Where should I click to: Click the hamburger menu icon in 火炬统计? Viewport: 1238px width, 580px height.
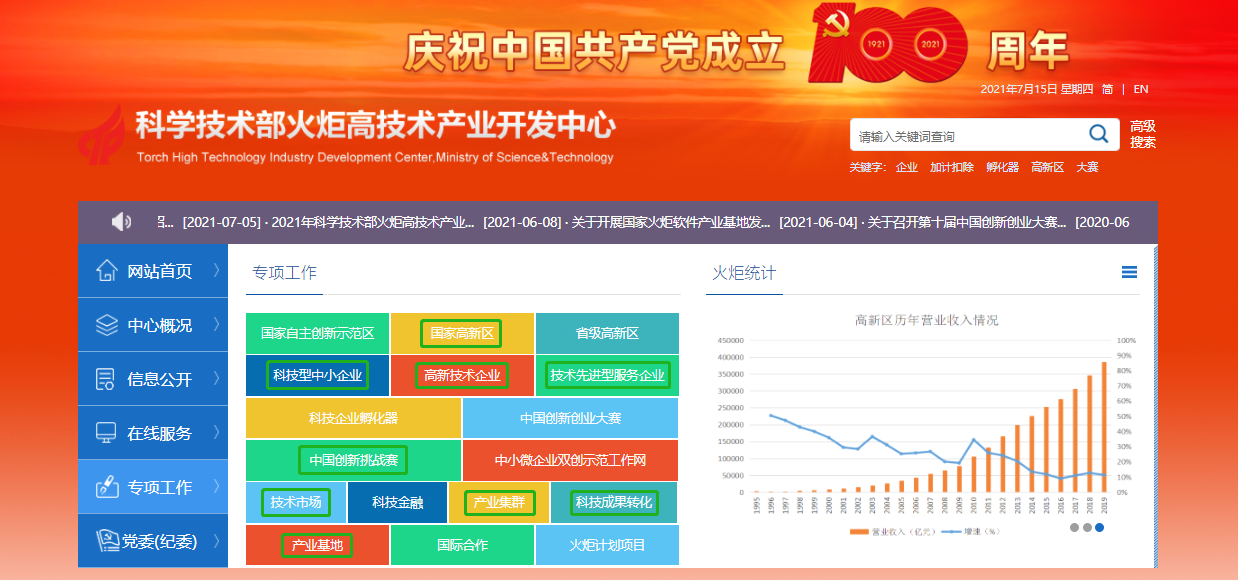tap(1129, 272)
